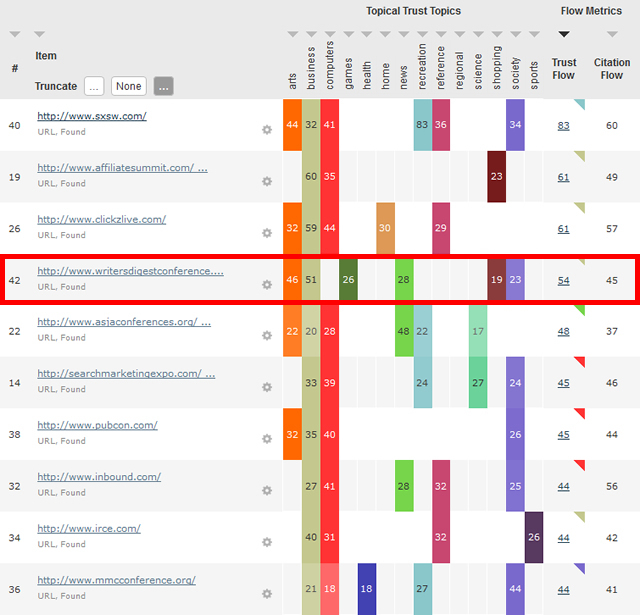Click Trust Flow value 48 for asjaconferences.org

564,331
